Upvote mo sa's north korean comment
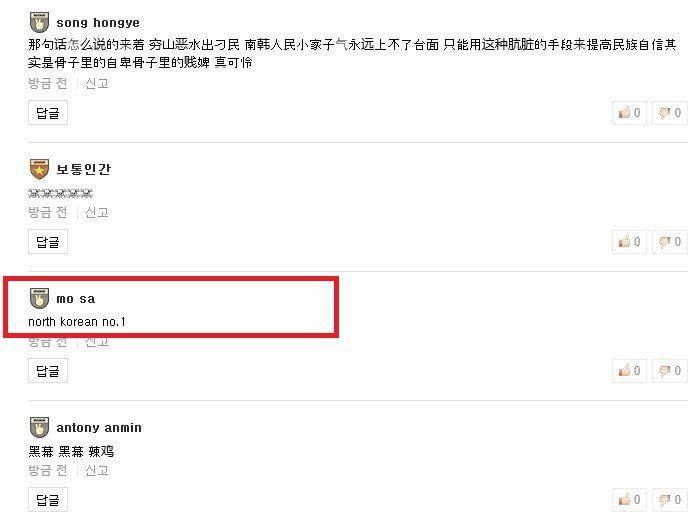The width and height of the screenshot is (697, 525). pyautogui.click(x=629, y=370)
